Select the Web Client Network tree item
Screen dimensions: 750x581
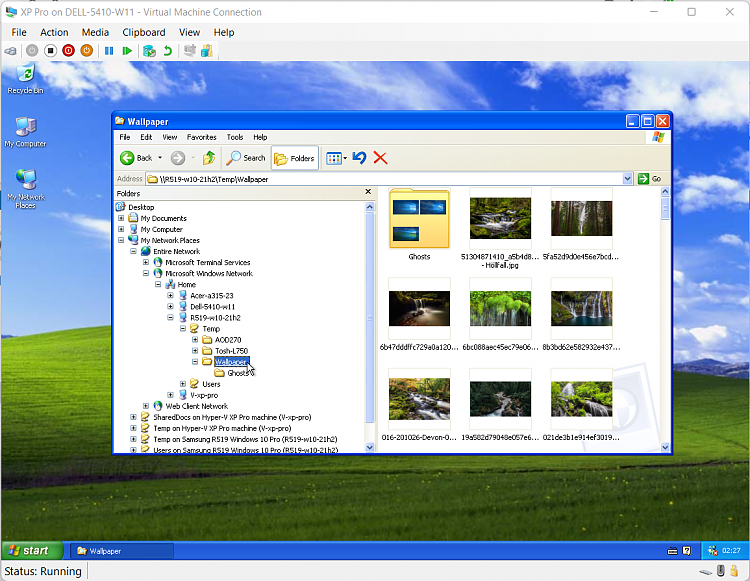point(197,406)
